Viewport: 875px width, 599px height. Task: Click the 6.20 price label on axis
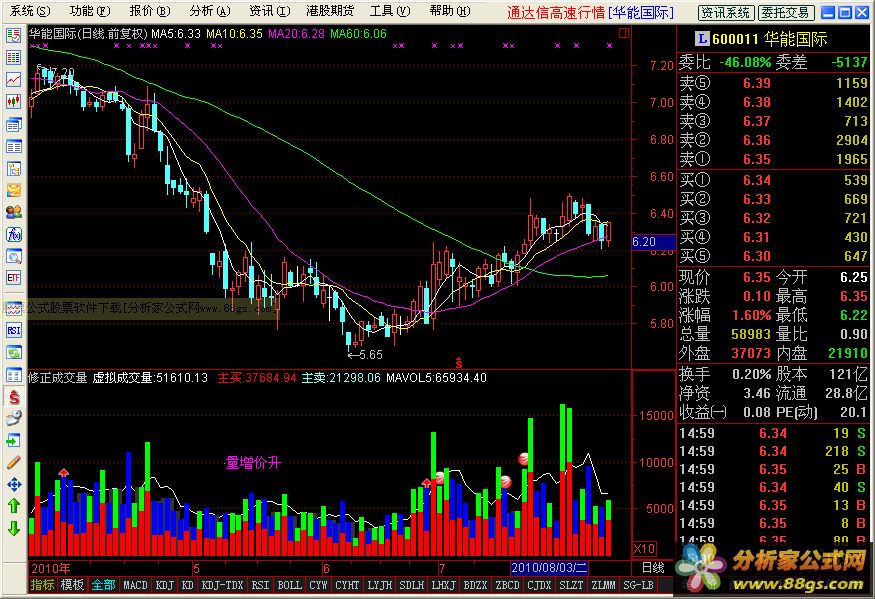coord(653,242)
